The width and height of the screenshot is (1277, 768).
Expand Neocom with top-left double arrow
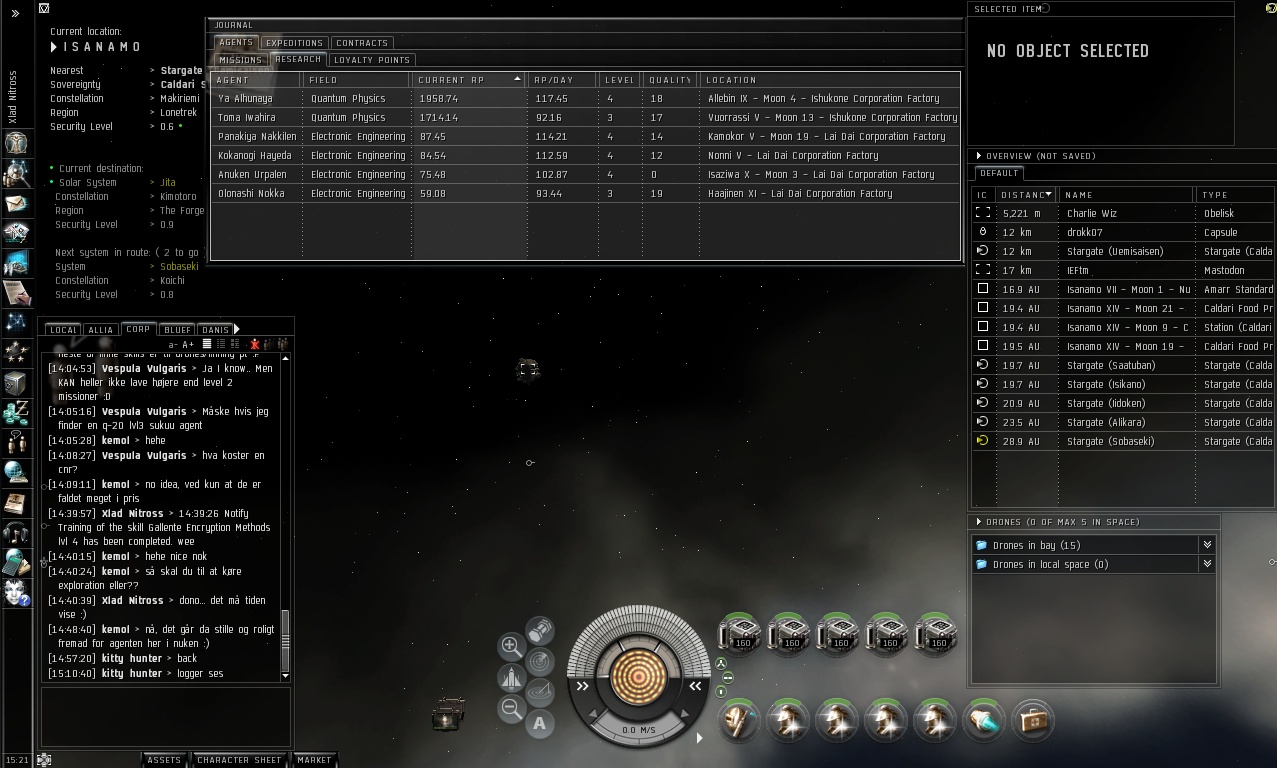pyautogui.click(x=15, y=14)
